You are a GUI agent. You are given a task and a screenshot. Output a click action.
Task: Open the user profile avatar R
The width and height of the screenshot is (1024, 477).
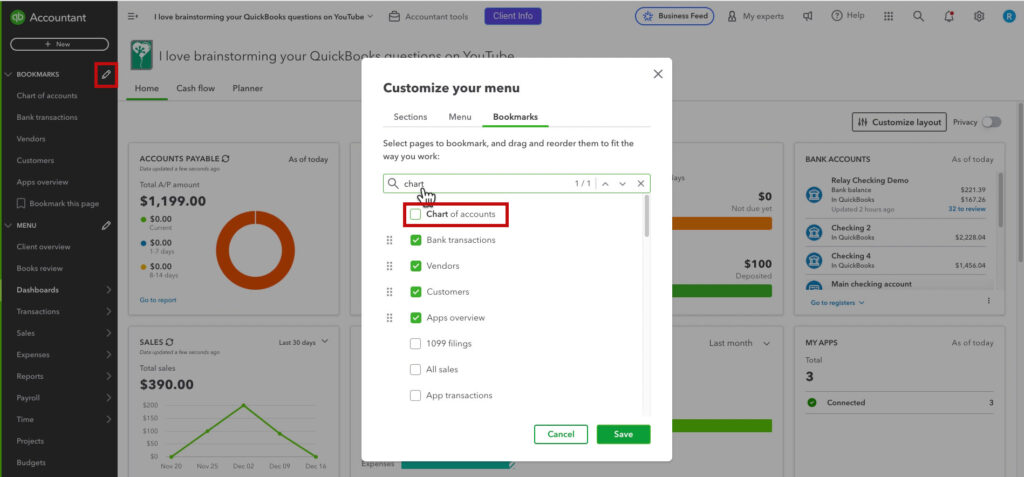[1009, 16]
